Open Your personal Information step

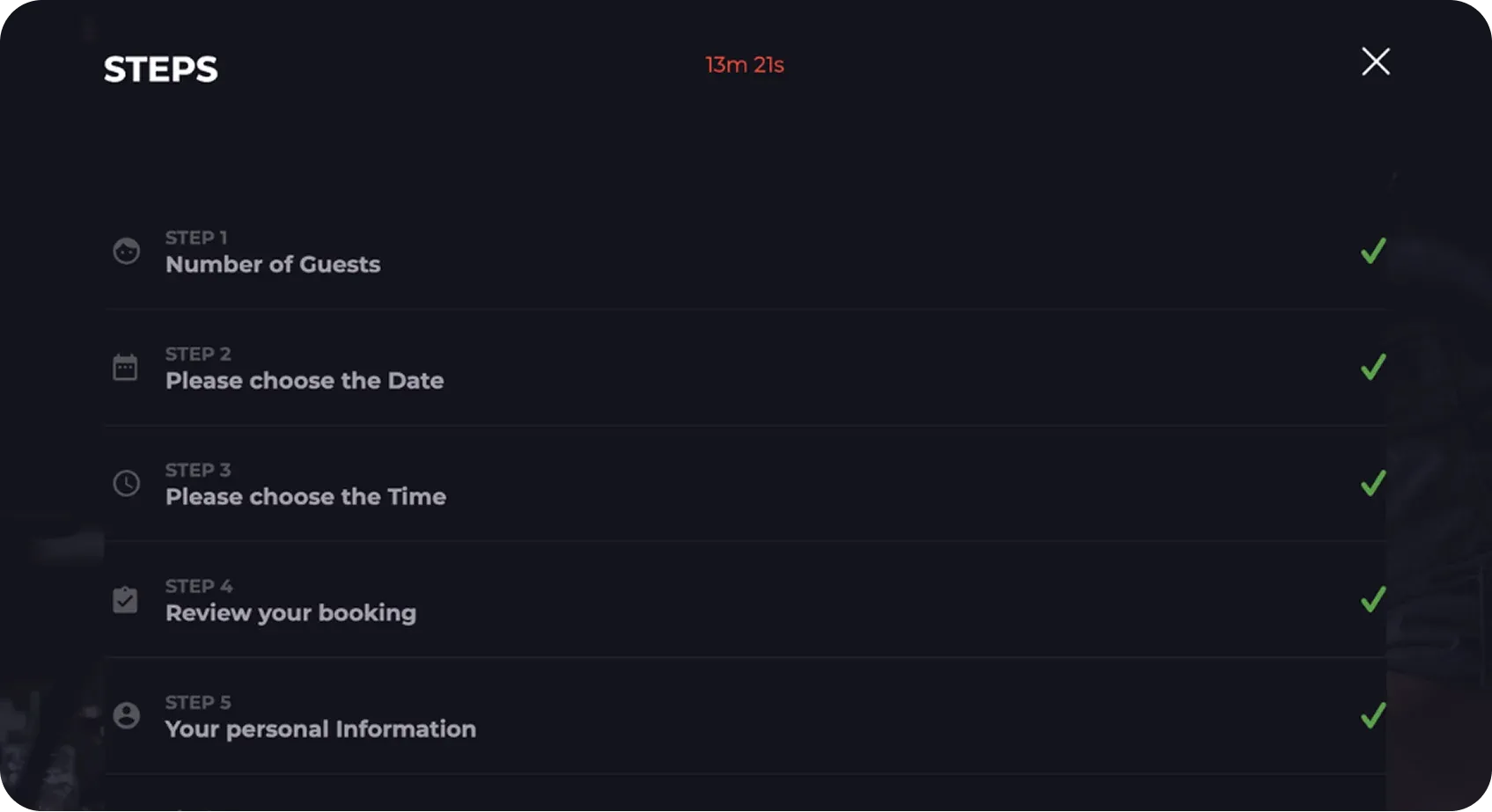[x=320, y=729]
